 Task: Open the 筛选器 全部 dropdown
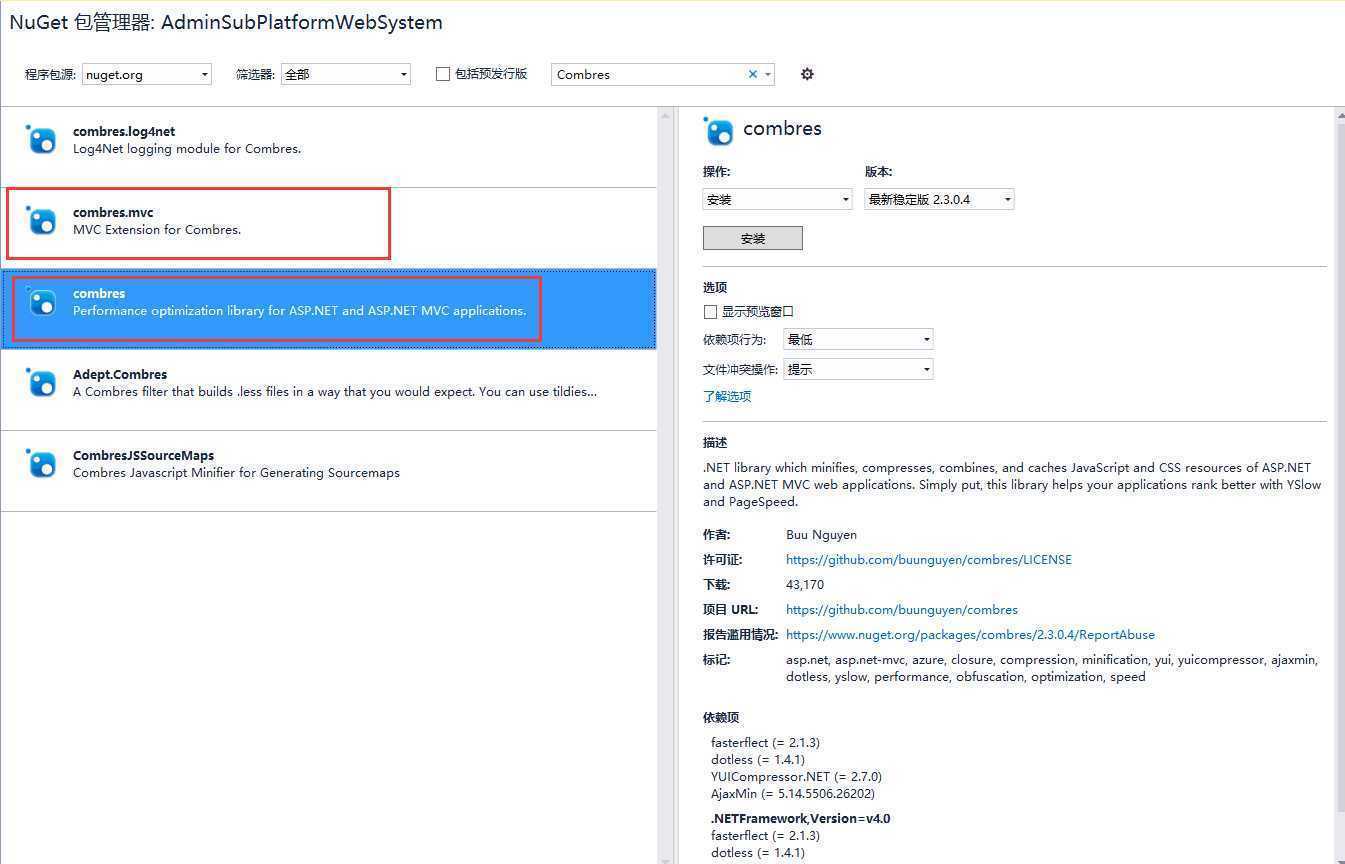click(x=346, y=74)
